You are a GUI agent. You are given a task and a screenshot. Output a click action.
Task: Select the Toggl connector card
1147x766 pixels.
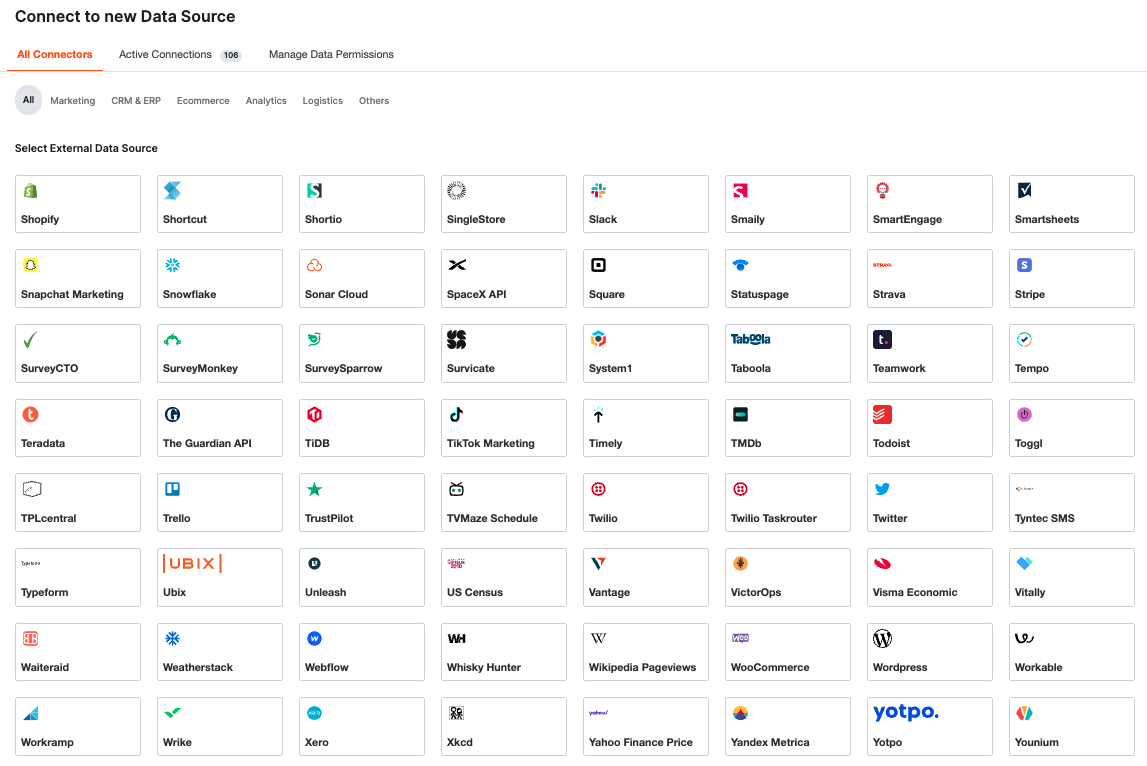click(x=1071, y=428)
